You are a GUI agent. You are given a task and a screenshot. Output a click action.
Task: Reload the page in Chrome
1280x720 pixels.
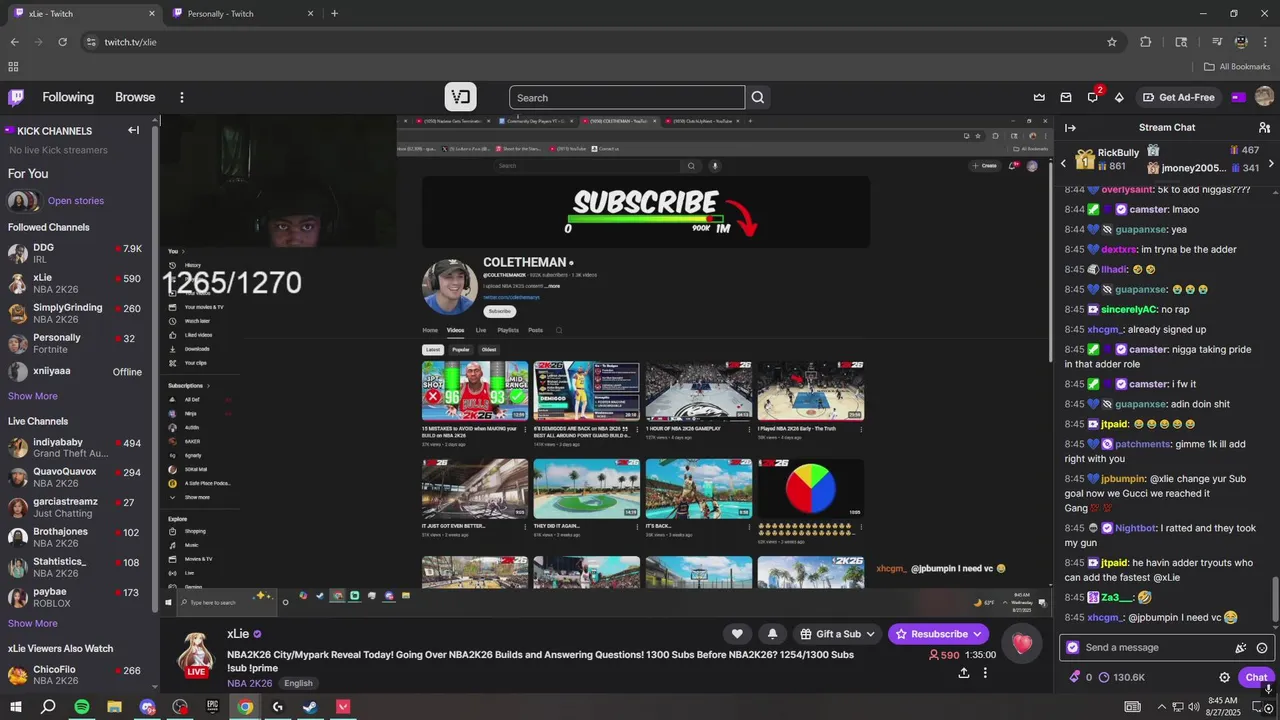[x=63, y=42]
